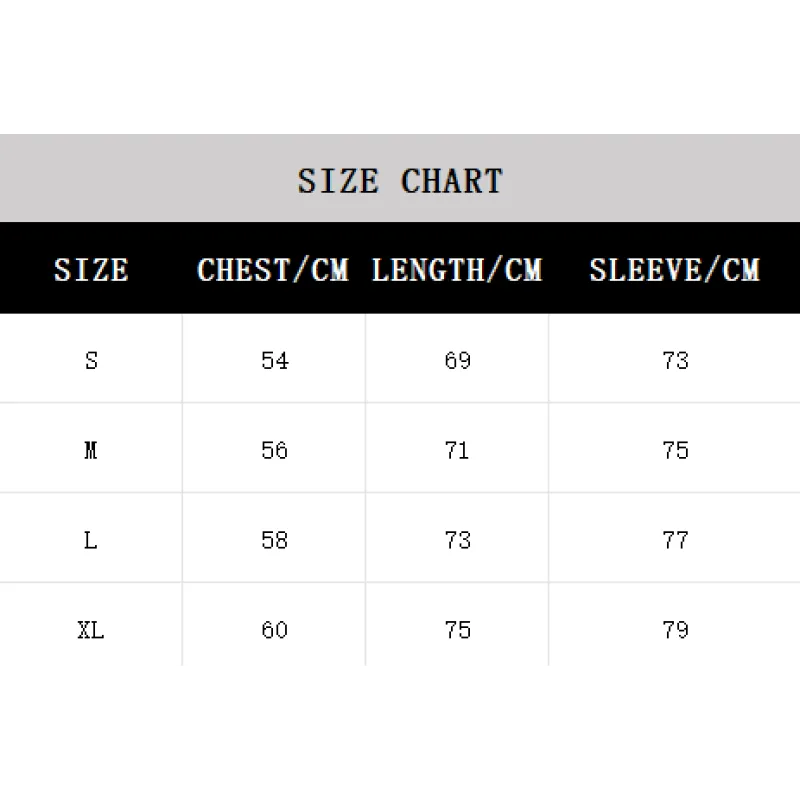
Task: Select the CHEST/CM column header
Action: click(x=273, y=269)
